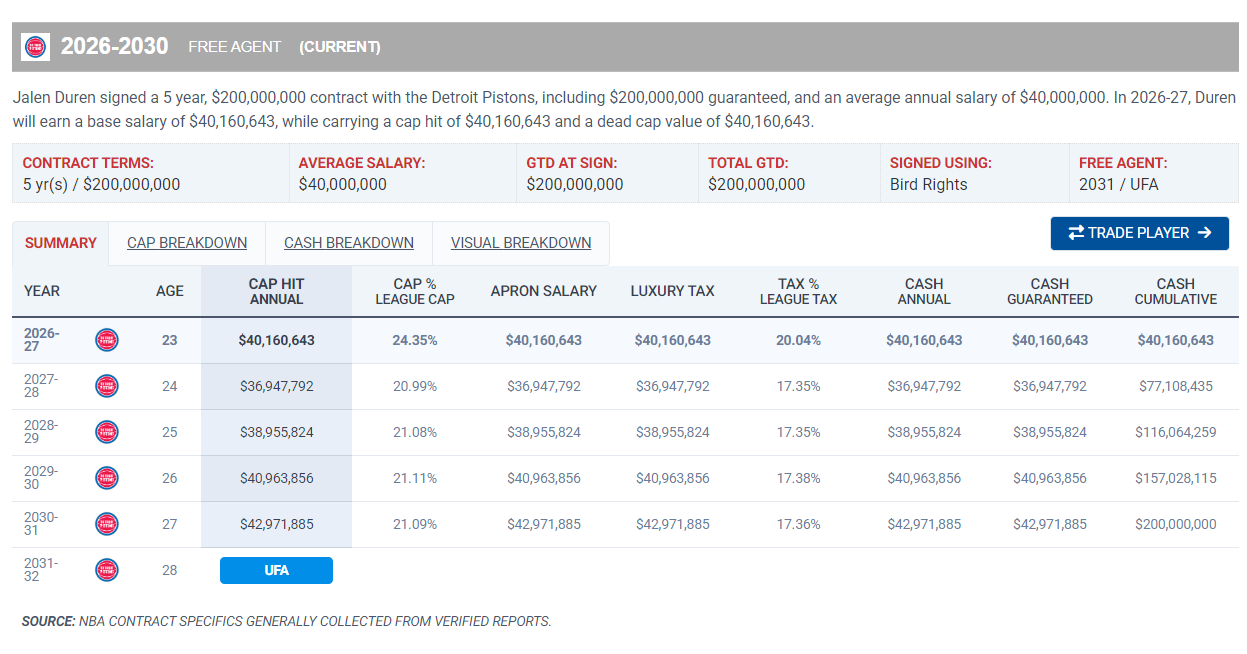Click the Cash Cumulative column header
Viewport: 1247px width, 654px height.
(x=1176, y=291)
